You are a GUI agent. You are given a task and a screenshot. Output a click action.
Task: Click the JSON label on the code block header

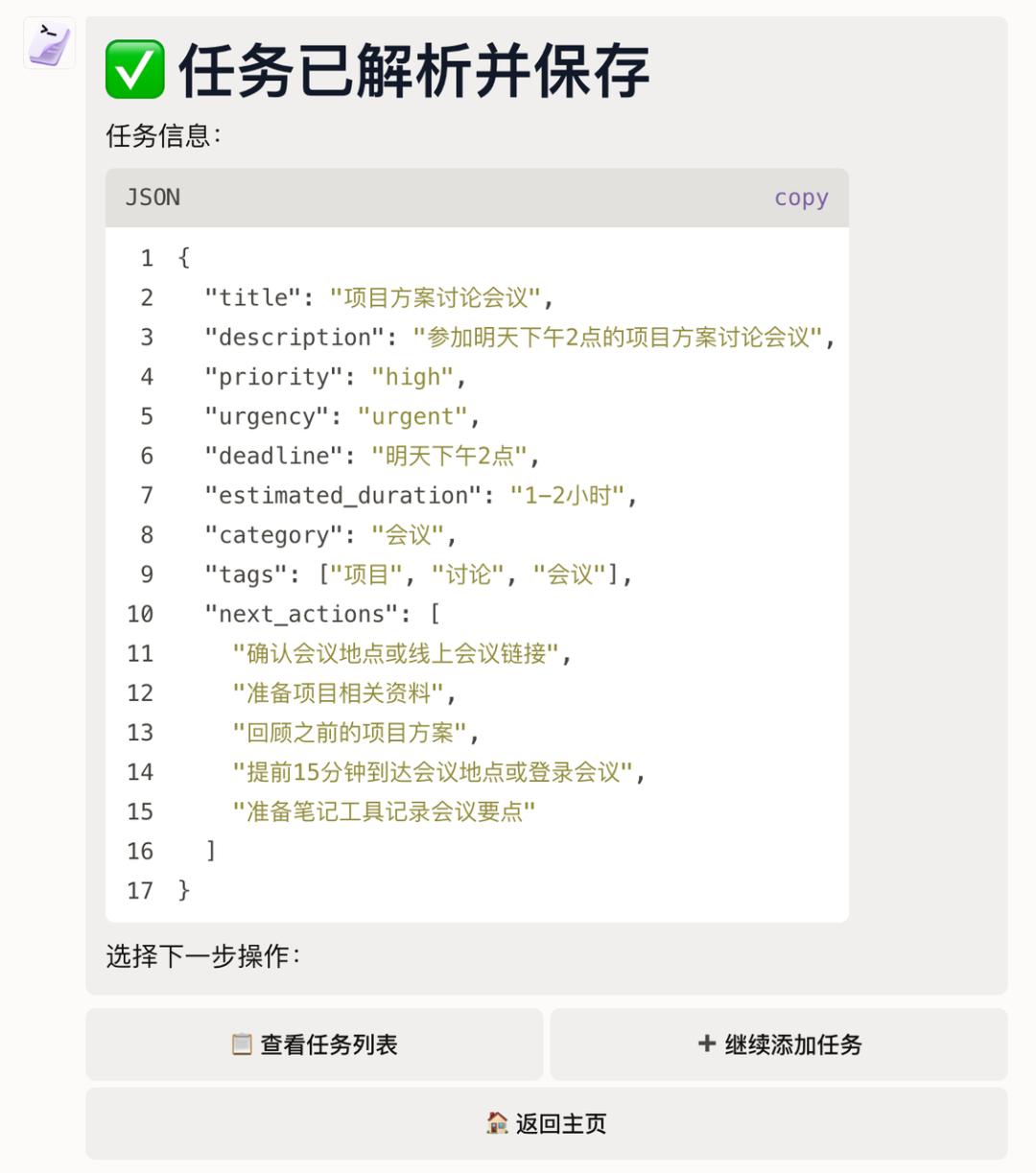(x=153, y=197)
